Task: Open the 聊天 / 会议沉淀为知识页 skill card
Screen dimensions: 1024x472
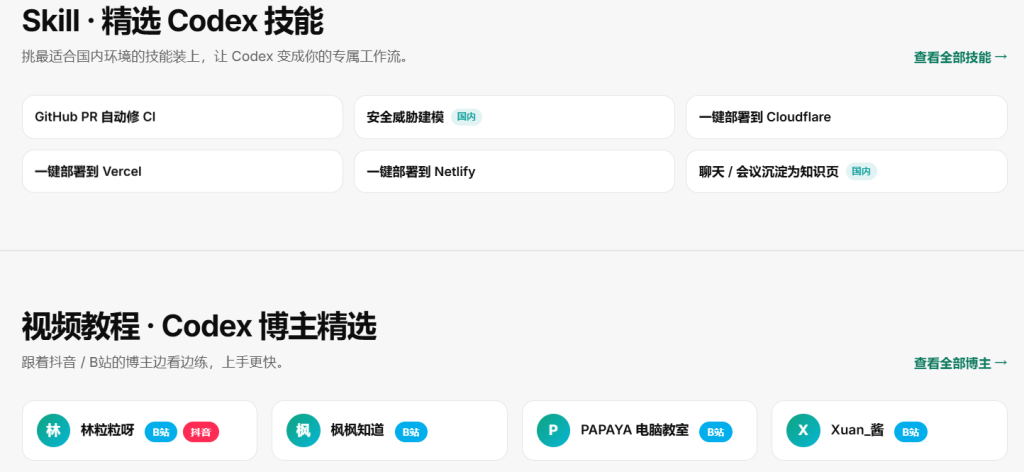Action: click(846, 172)
